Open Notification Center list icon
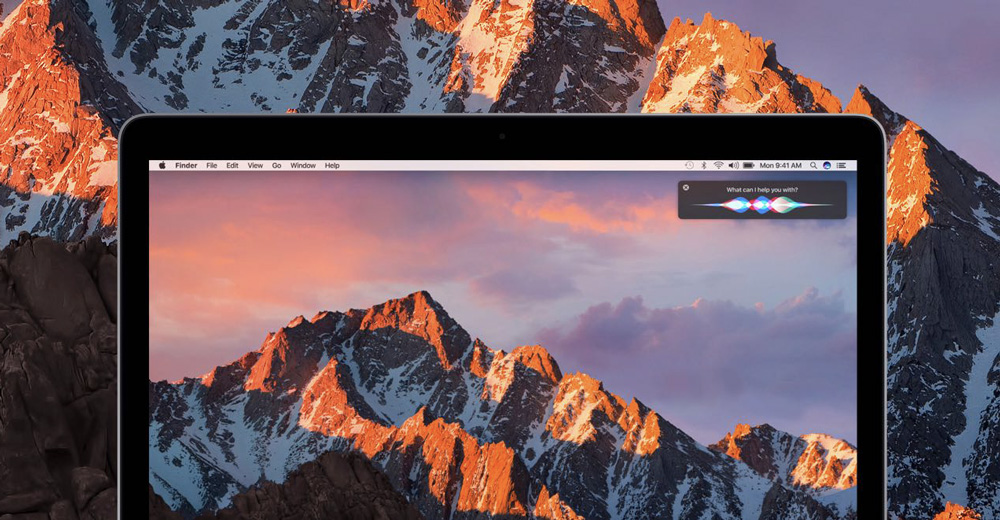Image resolution: width=1000 pixels, height=520 pixels. [842, 165]
